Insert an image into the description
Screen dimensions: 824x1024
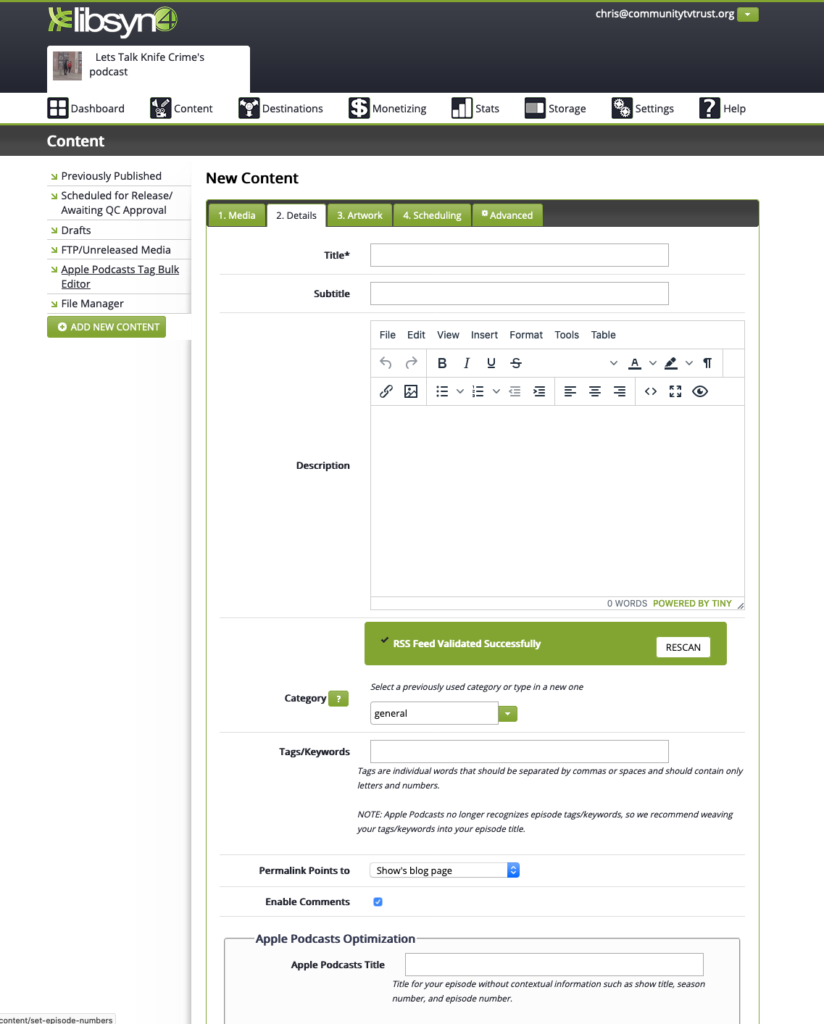click(411, 391)
